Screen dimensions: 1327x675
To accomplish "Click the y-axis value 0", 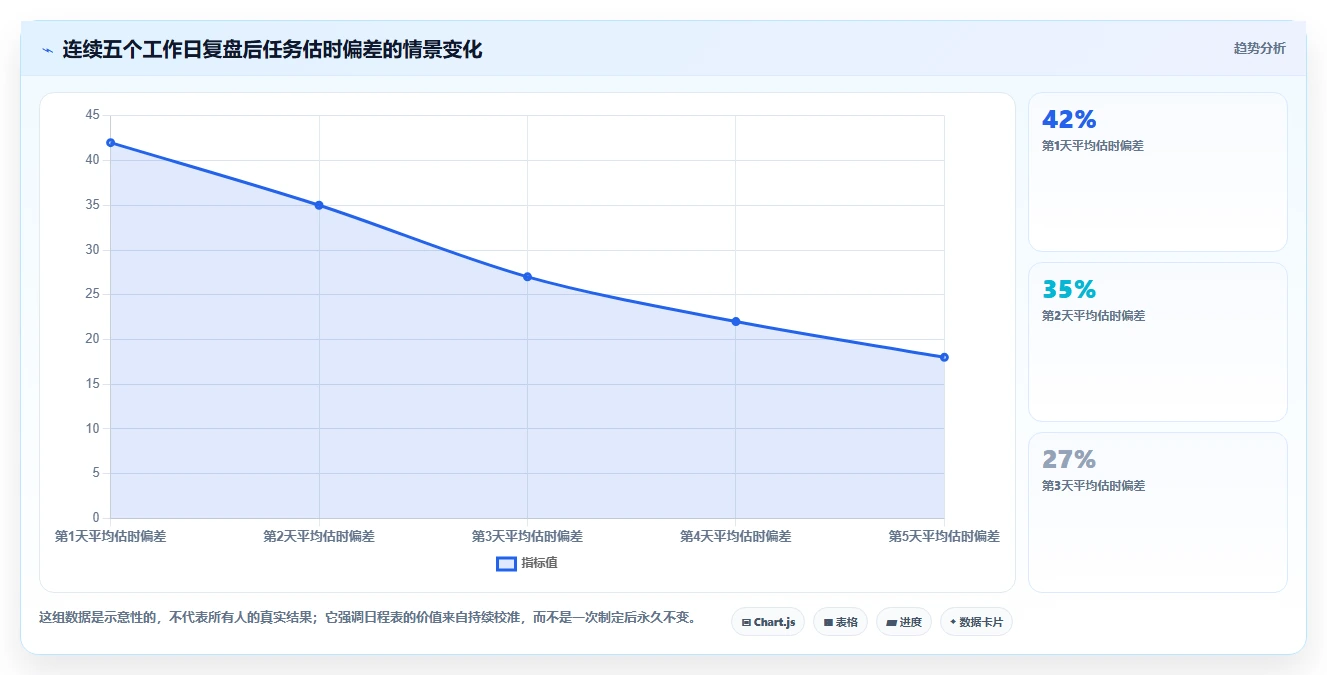I will click(96, 518).
